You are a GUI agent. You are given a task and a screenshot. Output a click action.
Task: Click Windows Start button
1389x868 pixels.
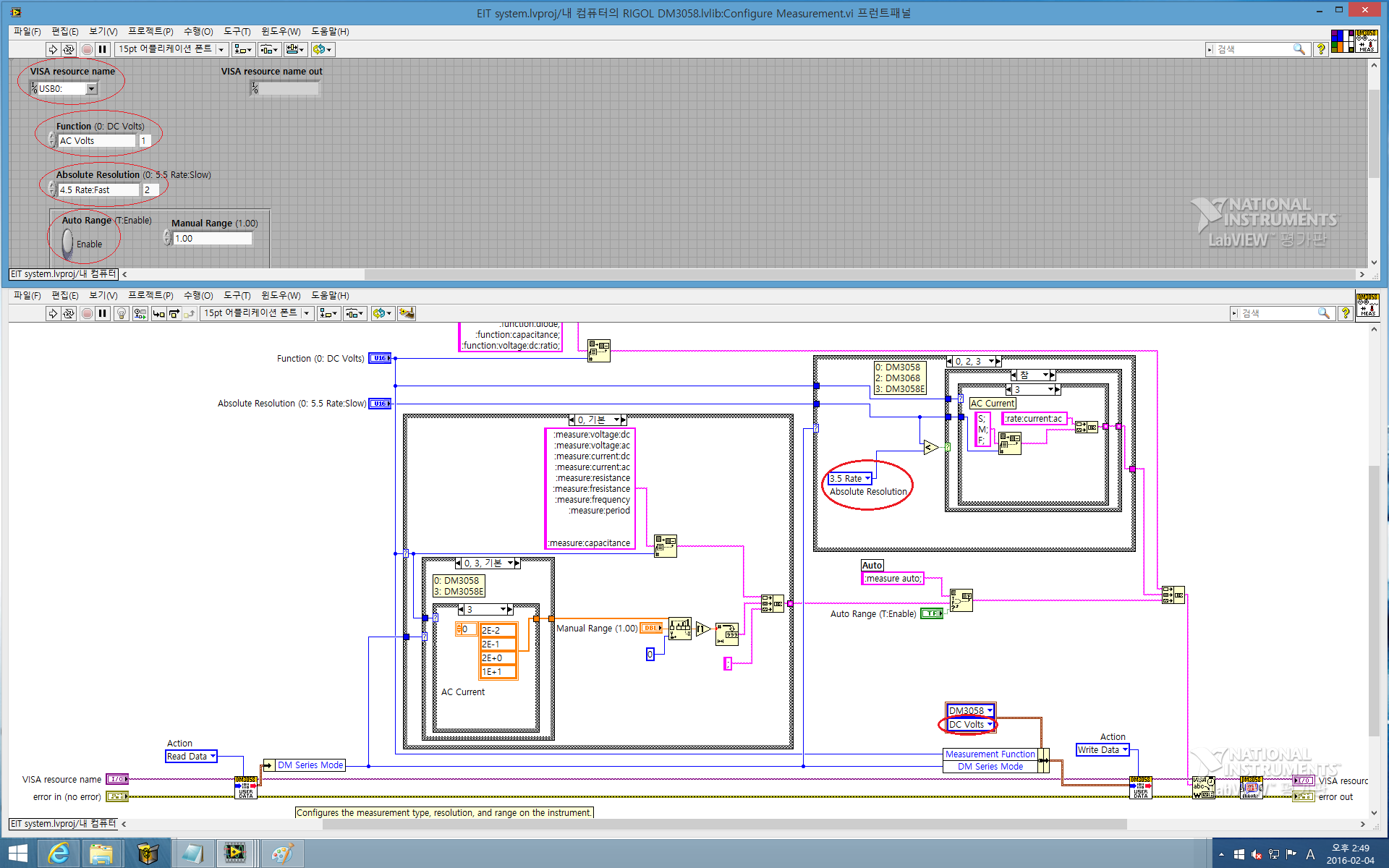(x=17, y=854)
